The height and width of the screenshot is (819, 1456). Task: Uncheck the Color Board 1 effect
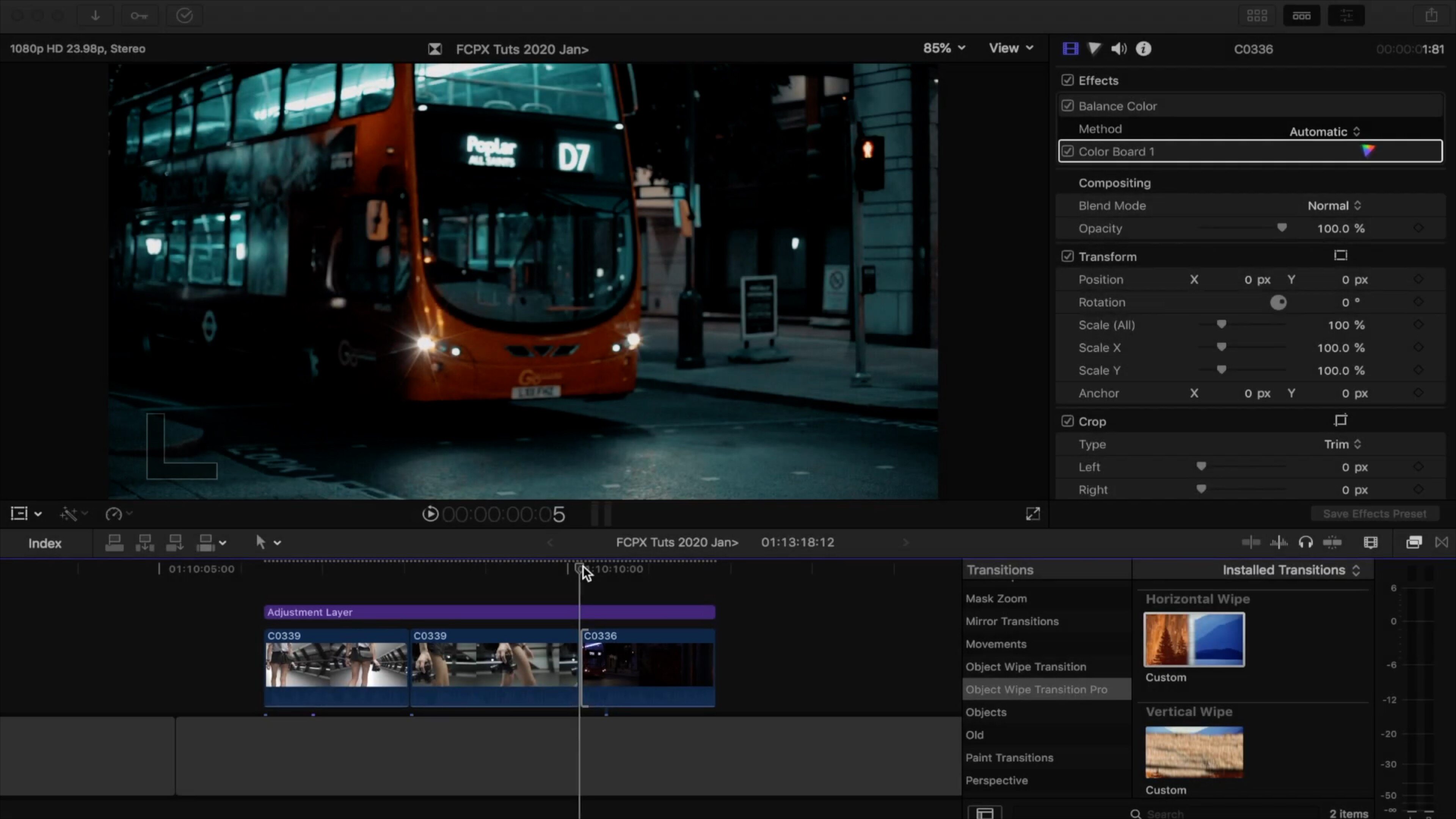tap(1067, 151)
